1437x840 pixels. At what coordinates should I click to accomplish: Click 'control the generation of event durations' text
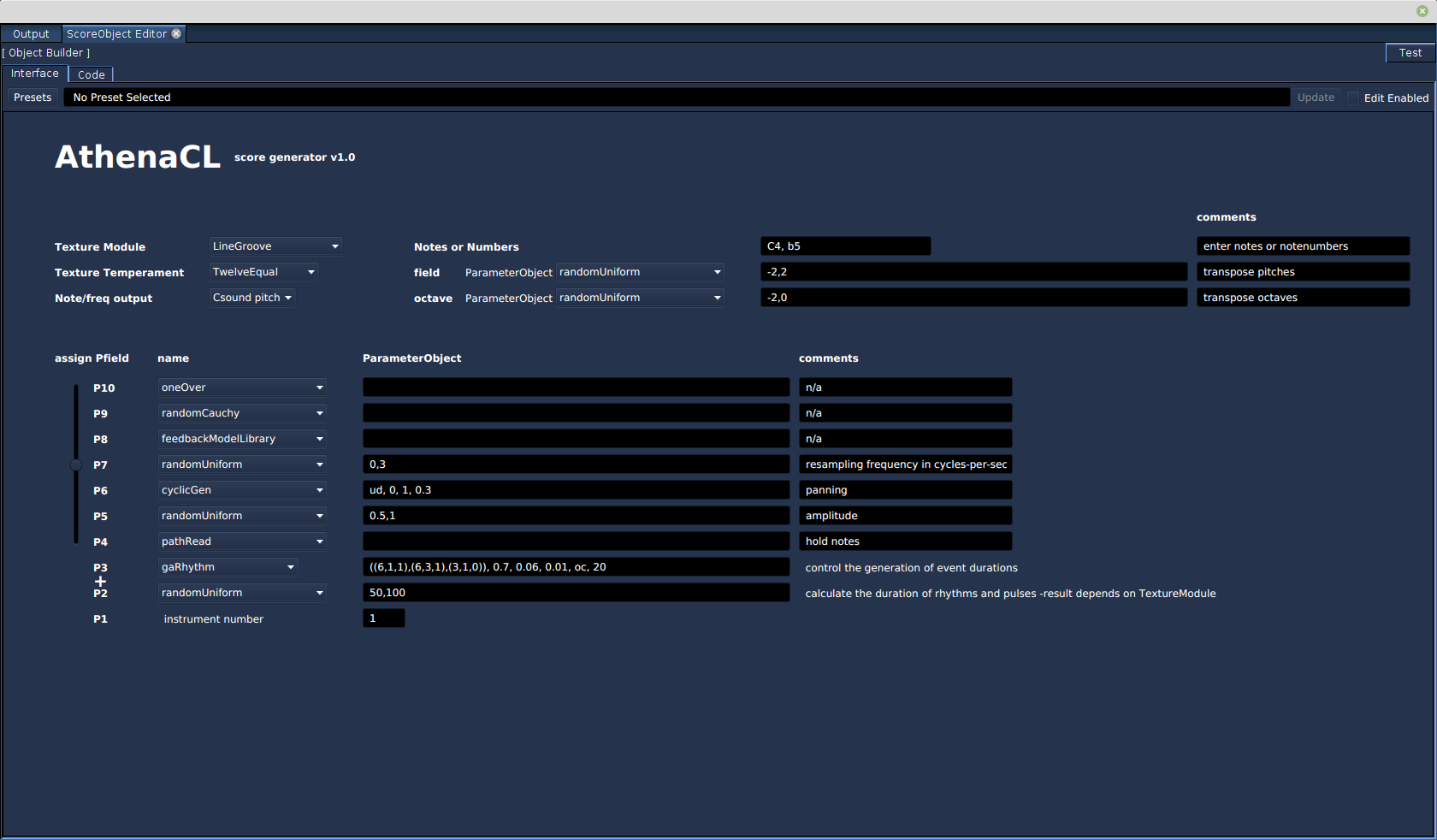click(x=911, y=568)
